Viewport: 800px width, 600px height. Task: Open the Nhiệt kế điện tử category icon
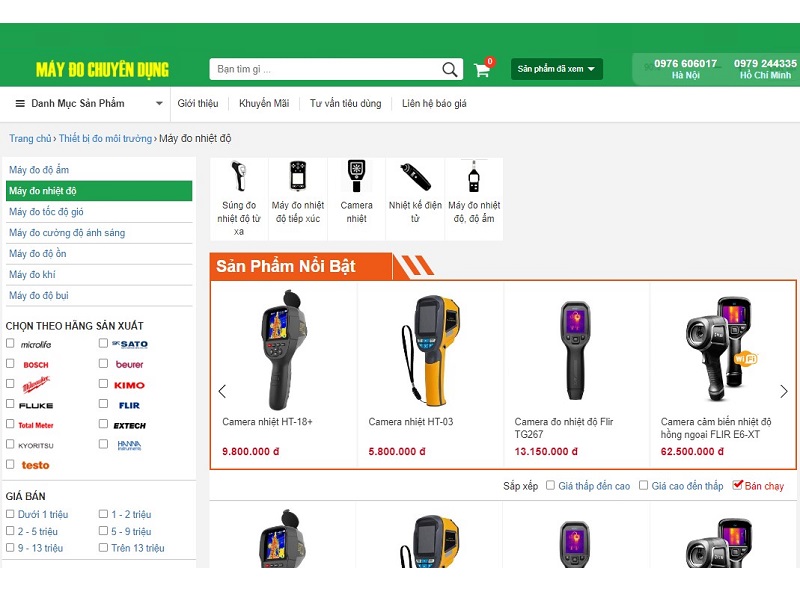pos(415,177)
